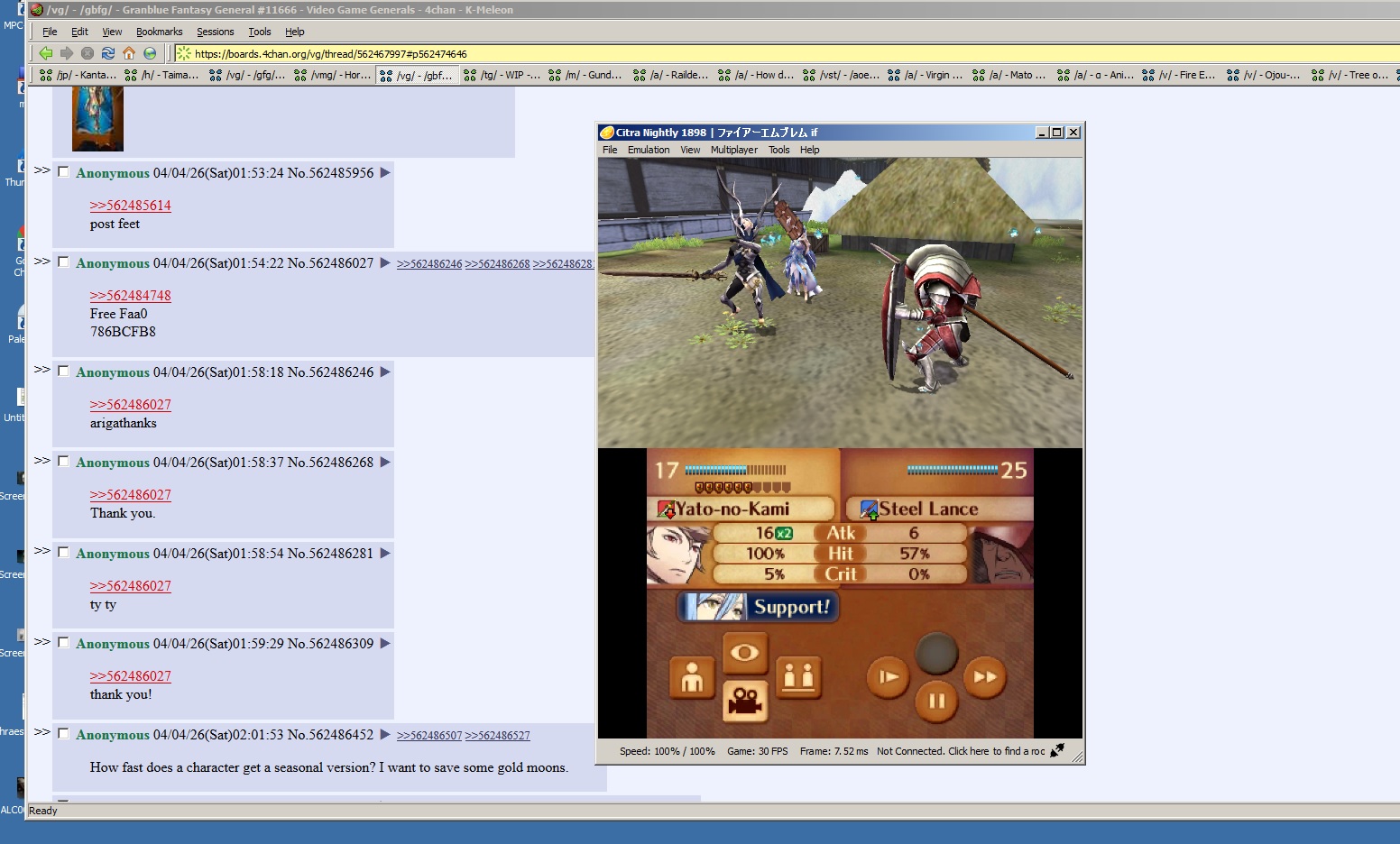
Task: Follow the >>562485614 quote link
Action: pyautogui.click(x=131, y=206)
